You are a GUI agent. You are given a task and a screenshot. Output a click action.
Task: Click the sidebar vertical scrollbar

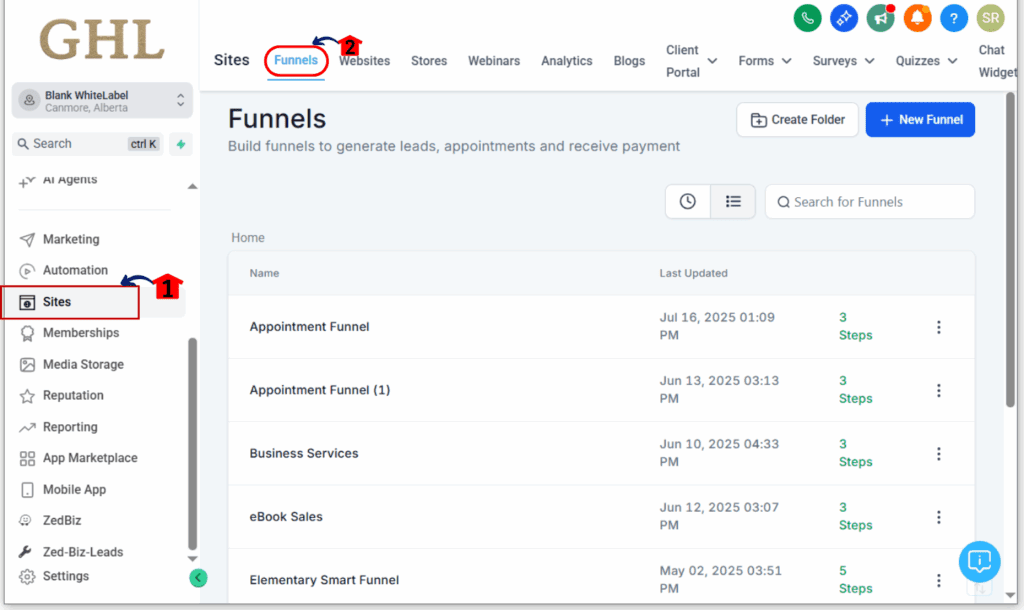pos(192,443)
